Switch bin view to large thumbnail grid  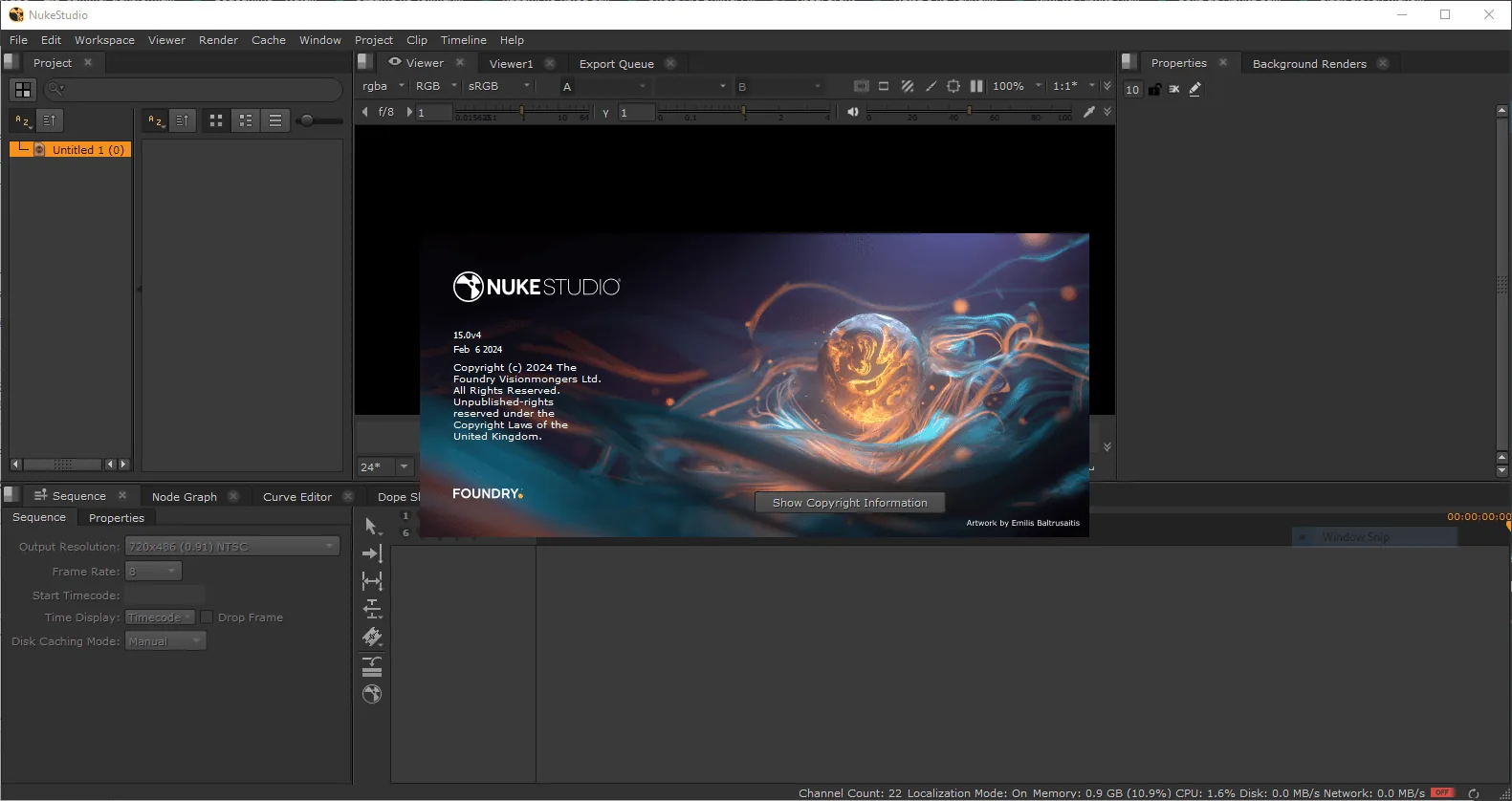(216, 120)
